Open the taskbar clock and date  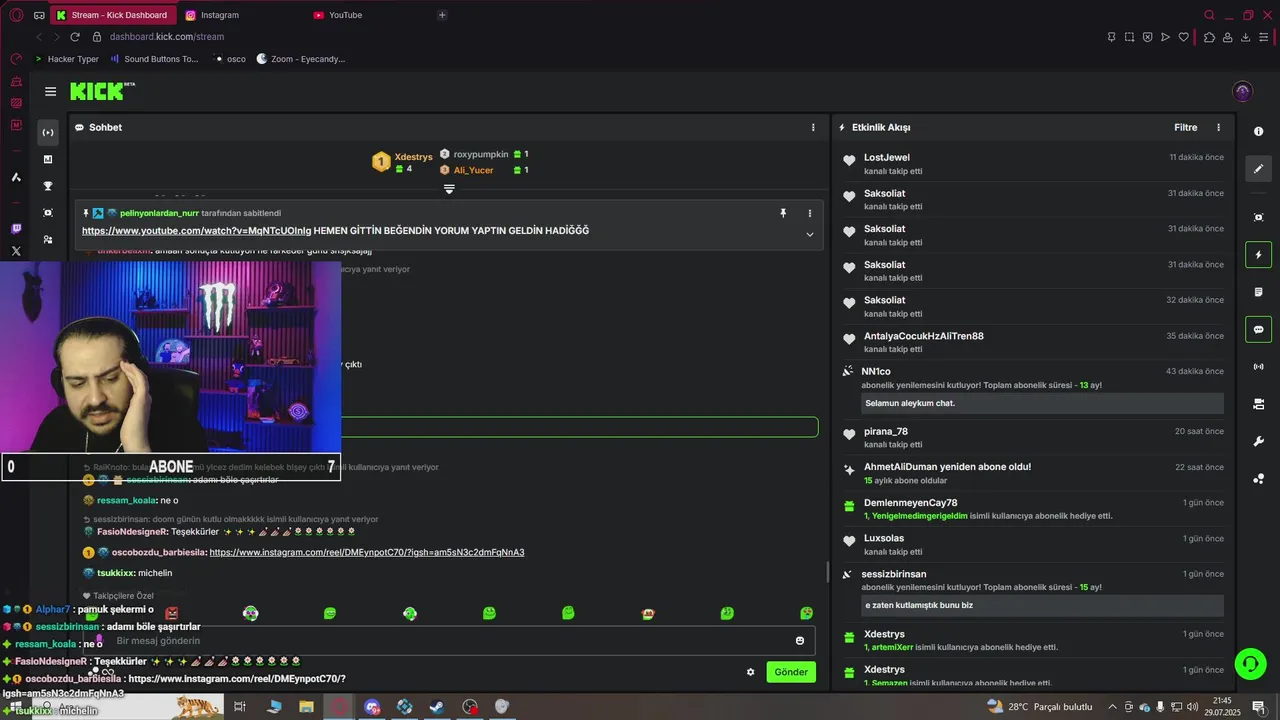pos(1222,707)
